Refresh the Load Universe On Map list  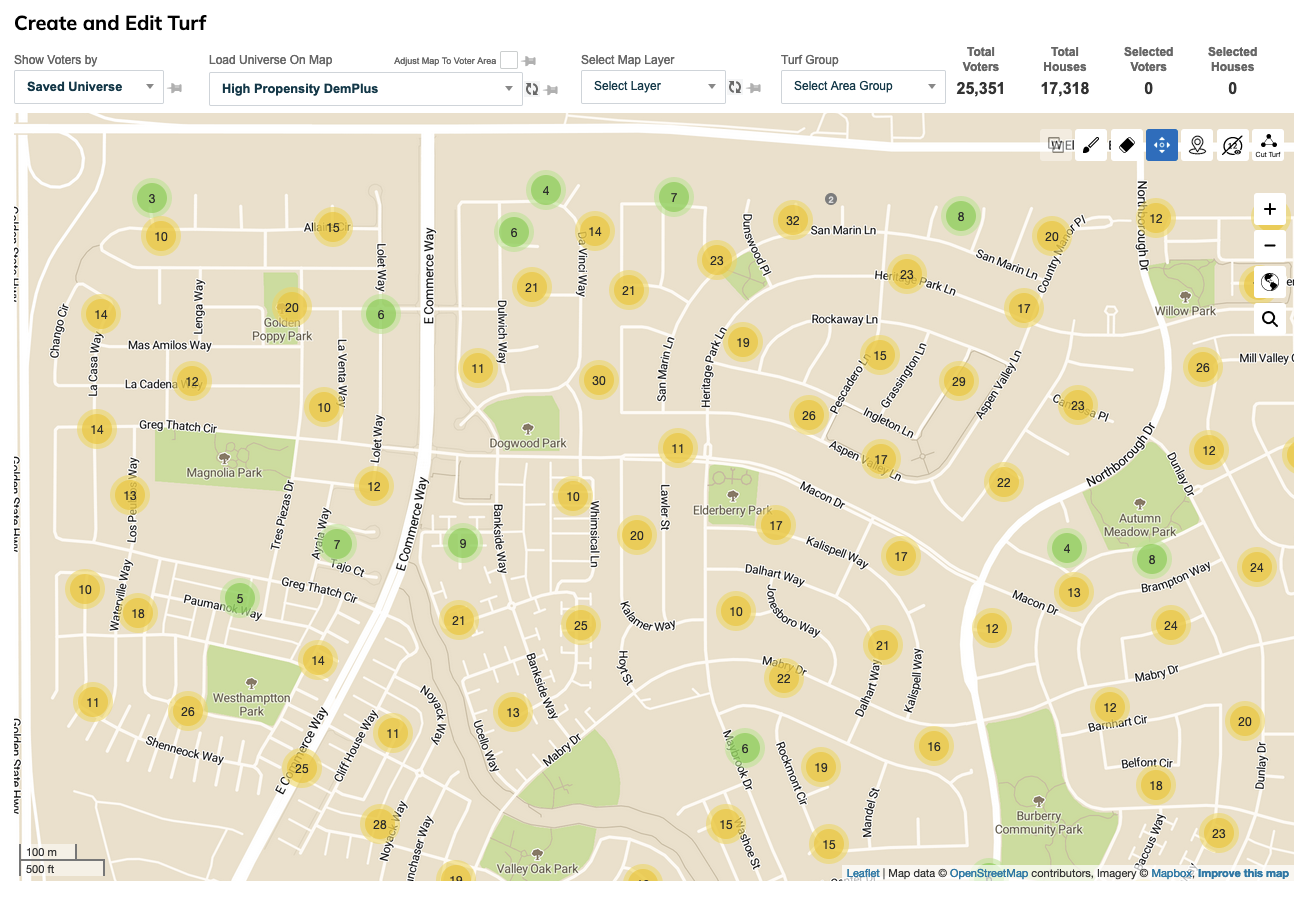(532, 89)
